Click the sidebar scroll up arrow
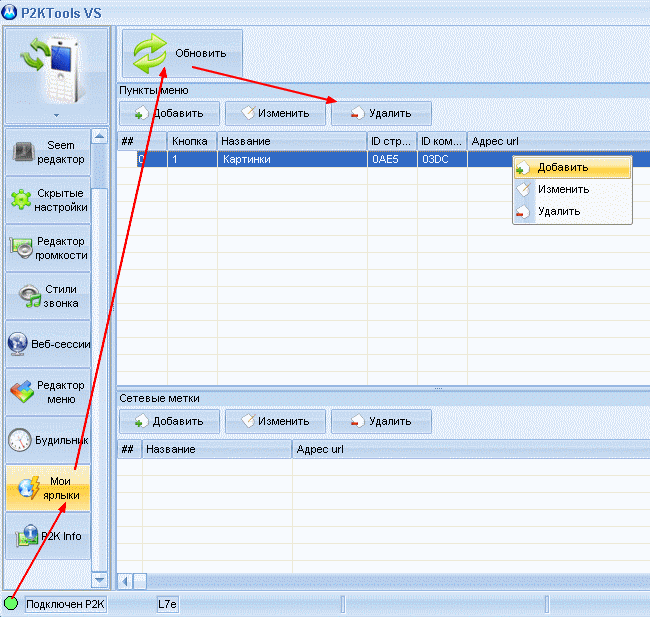Image resolution: width=650 pixels, height=617 pixels. point(99,136)
